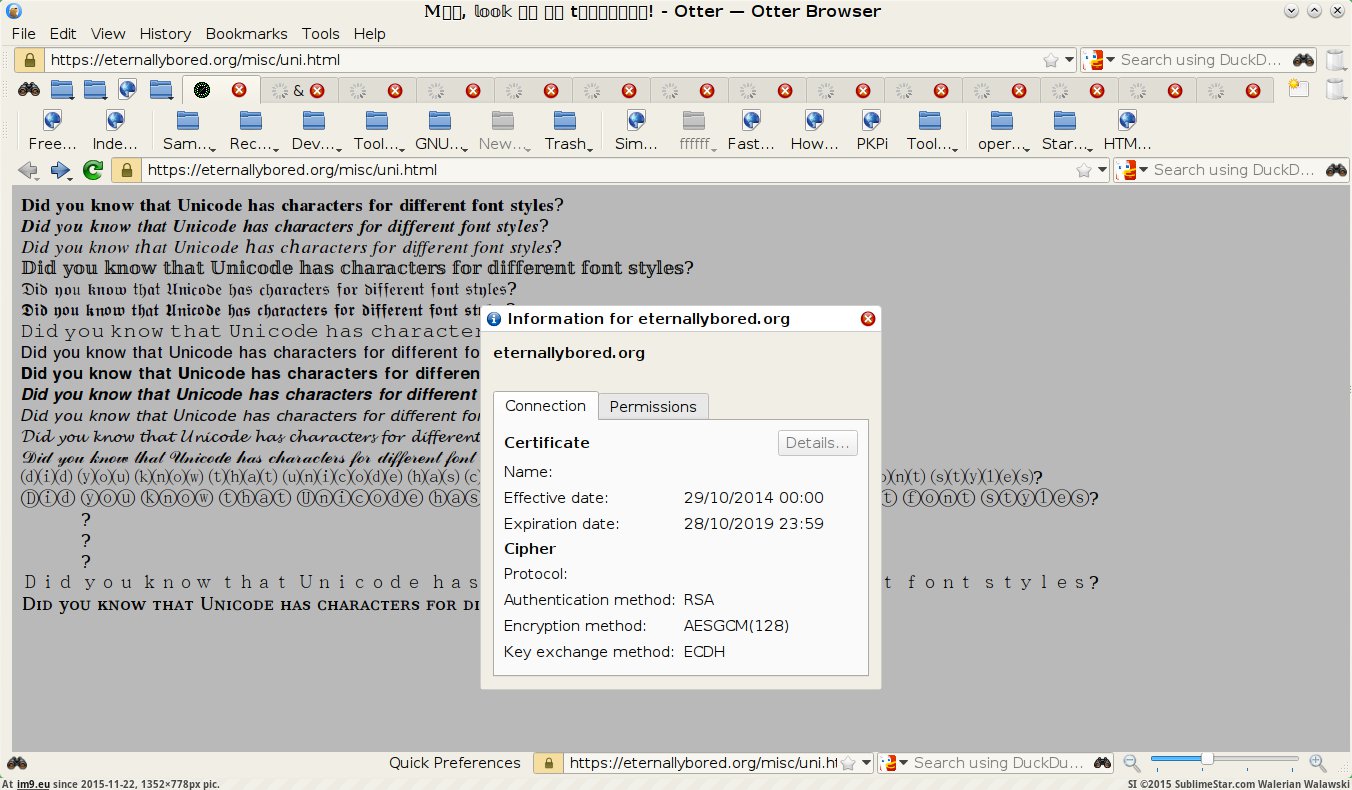The width and height of the screenshot is (1352, 790).
Task: Switch to the Connection tab
Action: (x=545, y=406)
